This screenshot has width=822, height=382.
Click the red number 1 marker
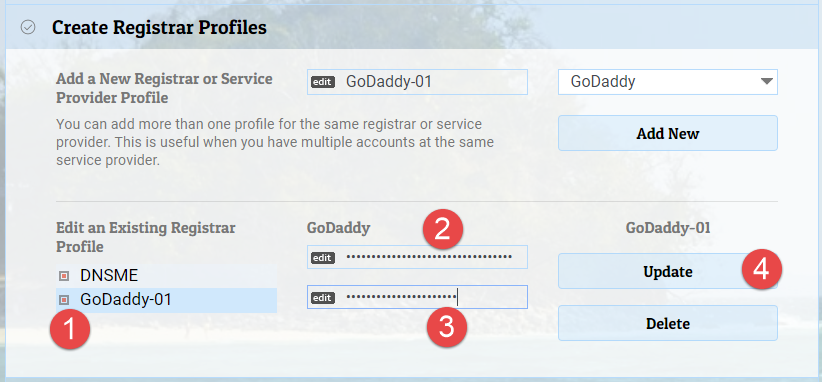[70, 329]
